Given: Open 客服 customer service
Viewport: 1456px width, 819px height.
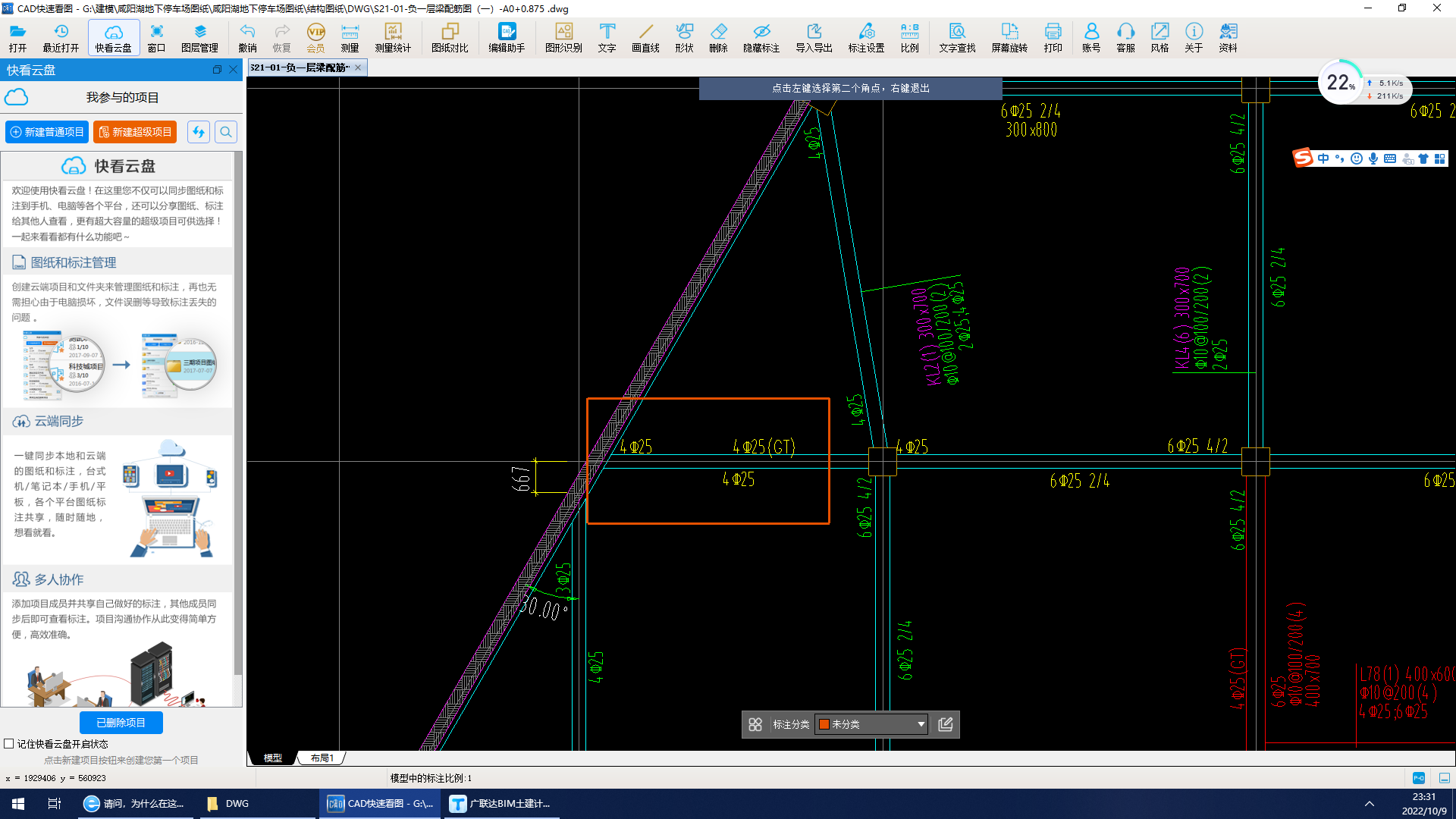Looking at the screenshot, I should (1125, 37).
